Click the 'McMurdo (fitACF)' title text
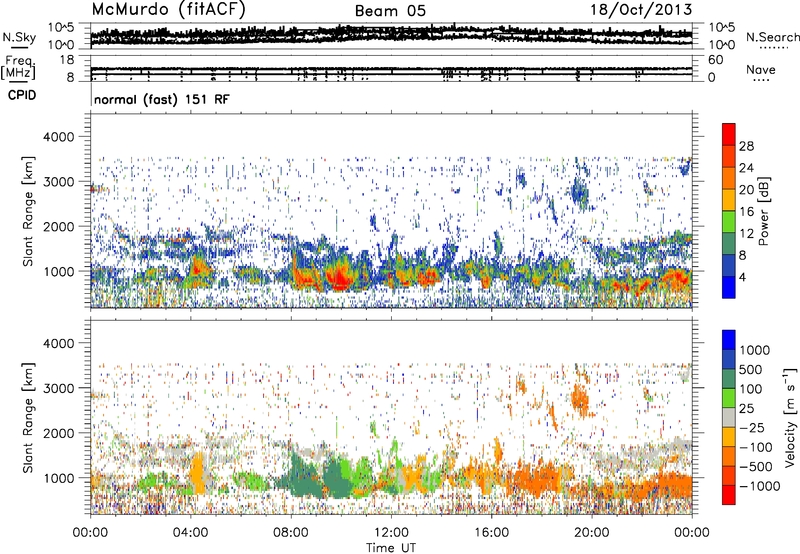Screen dimensions: 800x554 point(168,10)
